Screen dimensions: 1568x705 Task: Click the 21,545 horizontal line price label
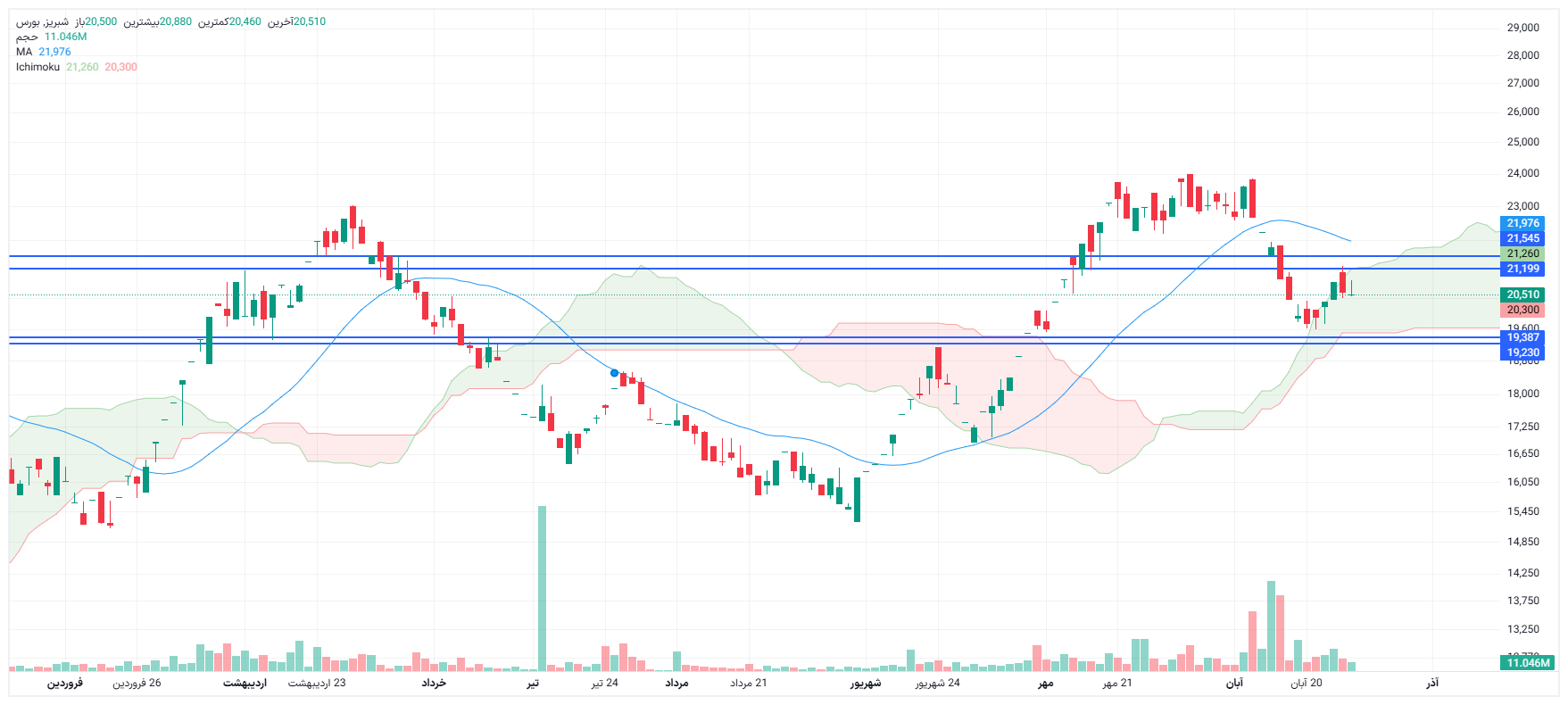pyautogui.click(x=1522, y=238)
